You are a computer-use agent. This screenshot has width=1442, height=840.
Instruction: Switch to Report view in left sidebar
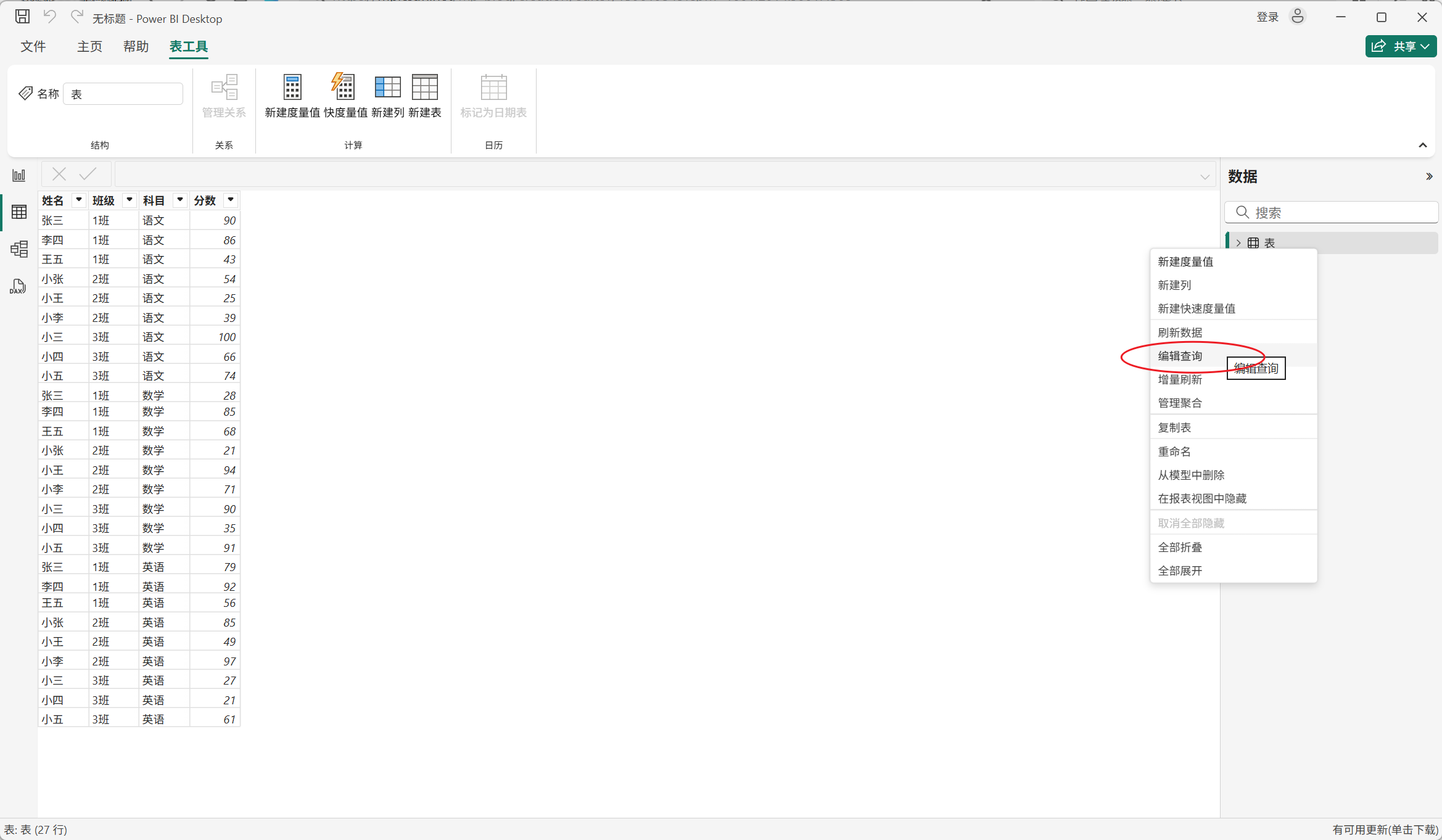19,176
